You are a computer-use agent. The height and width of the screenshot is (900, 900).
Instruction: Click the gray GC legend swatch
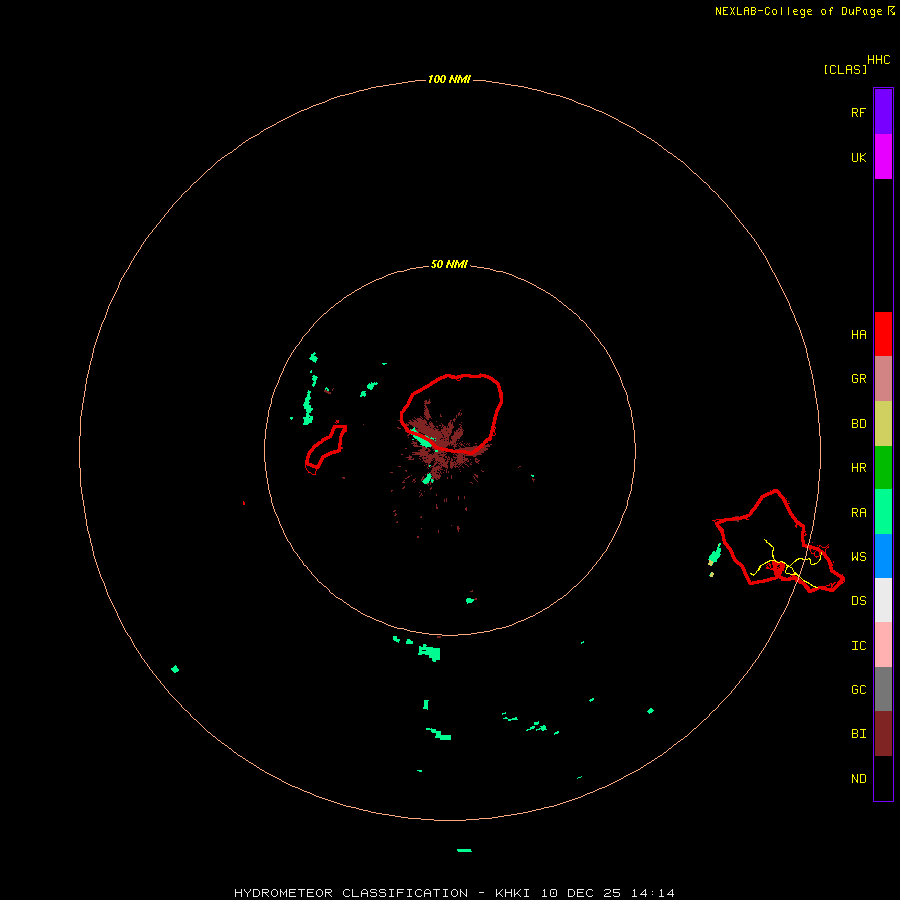tap(883, 689)
